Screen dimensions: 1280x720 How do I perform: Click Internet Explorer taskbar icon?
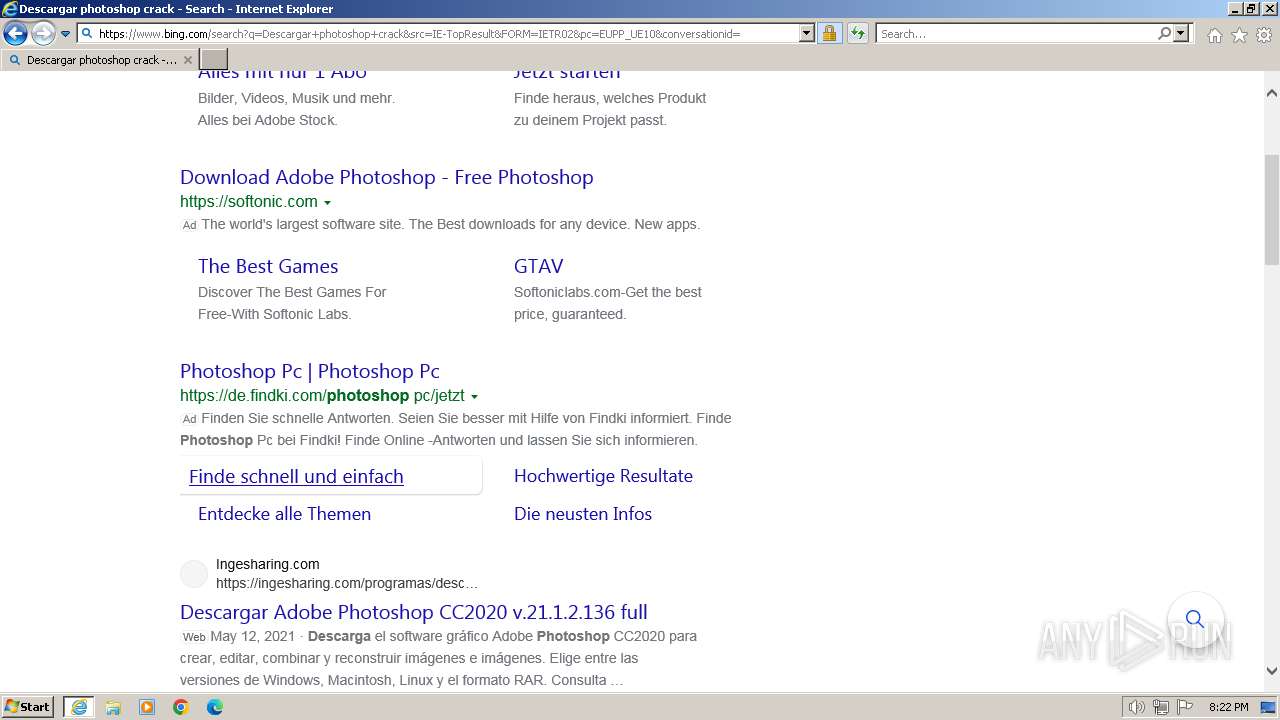coord(79,707)
